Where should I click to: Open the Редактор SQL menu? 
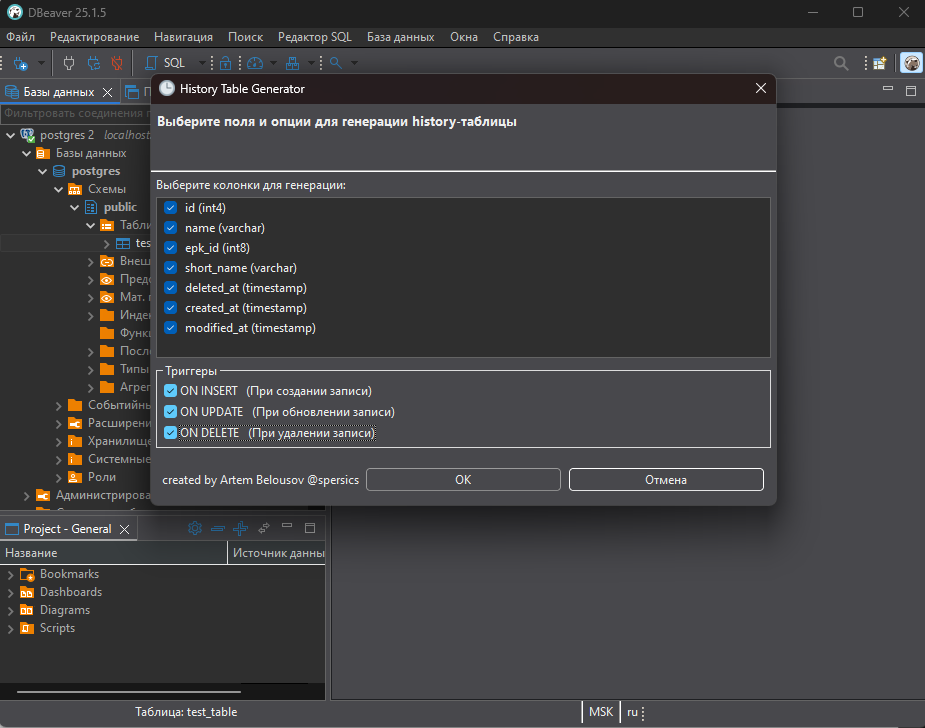[x=314, y=37]
